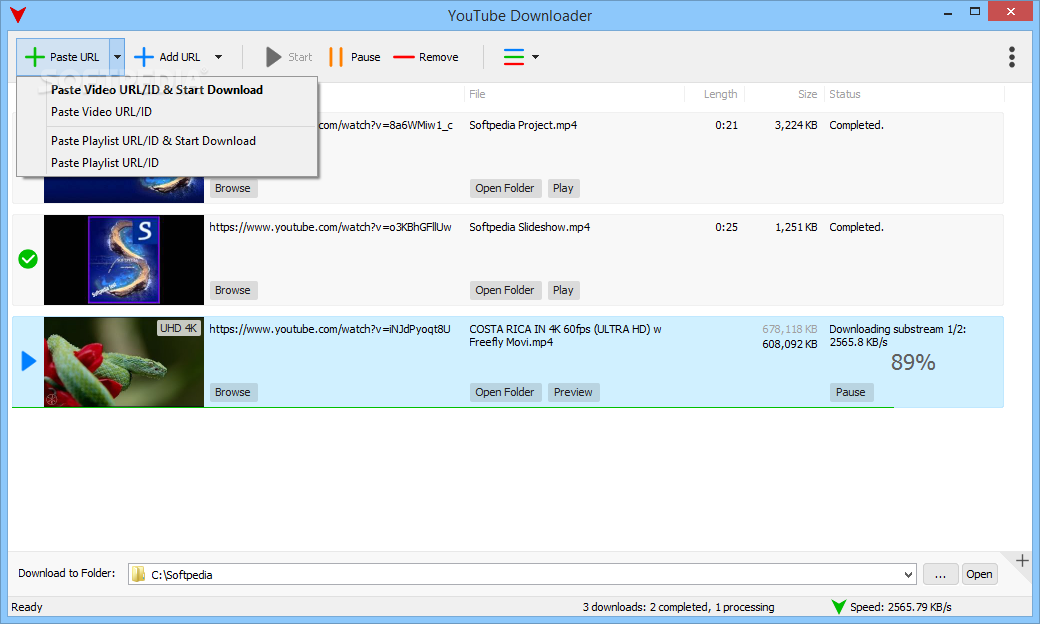Click the Speed: 2565.79 KB/s status text
Viewport: 1040px width, 624px height.
click(901, 607)
